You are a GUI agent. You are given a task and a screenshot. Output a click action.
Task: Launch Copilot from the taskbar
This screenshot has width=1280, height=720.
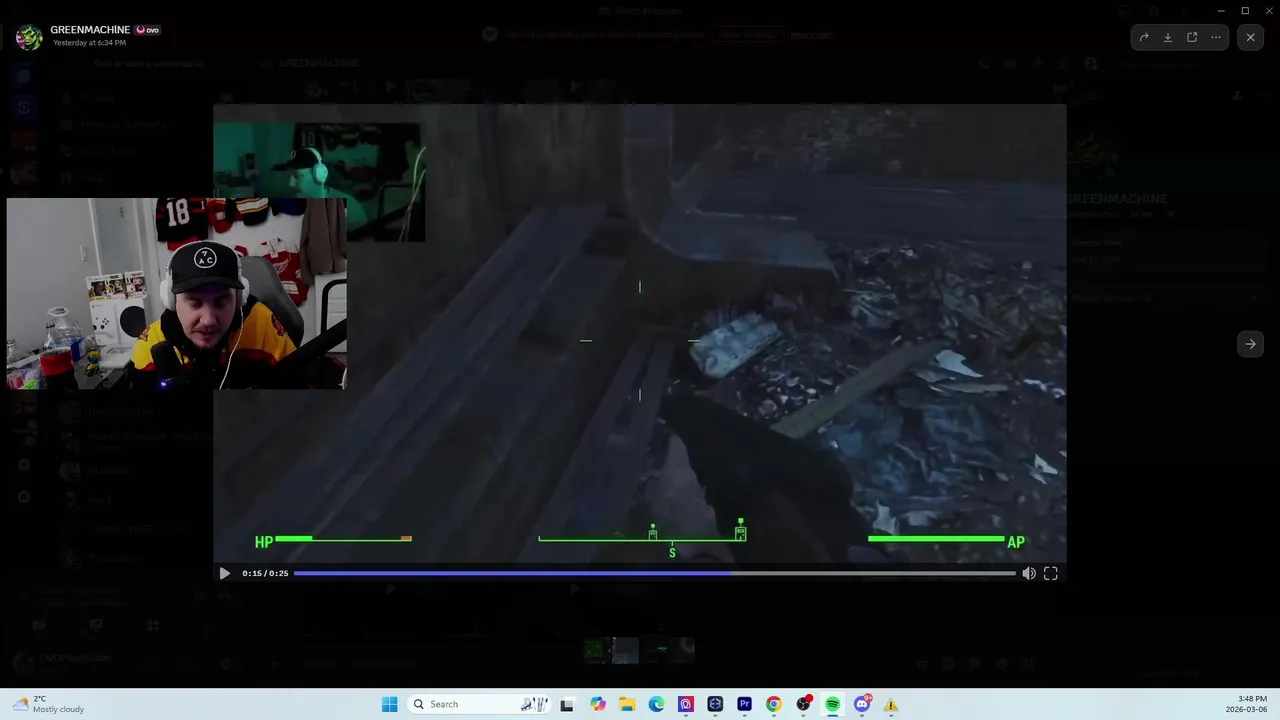click(x=598, y=704)
